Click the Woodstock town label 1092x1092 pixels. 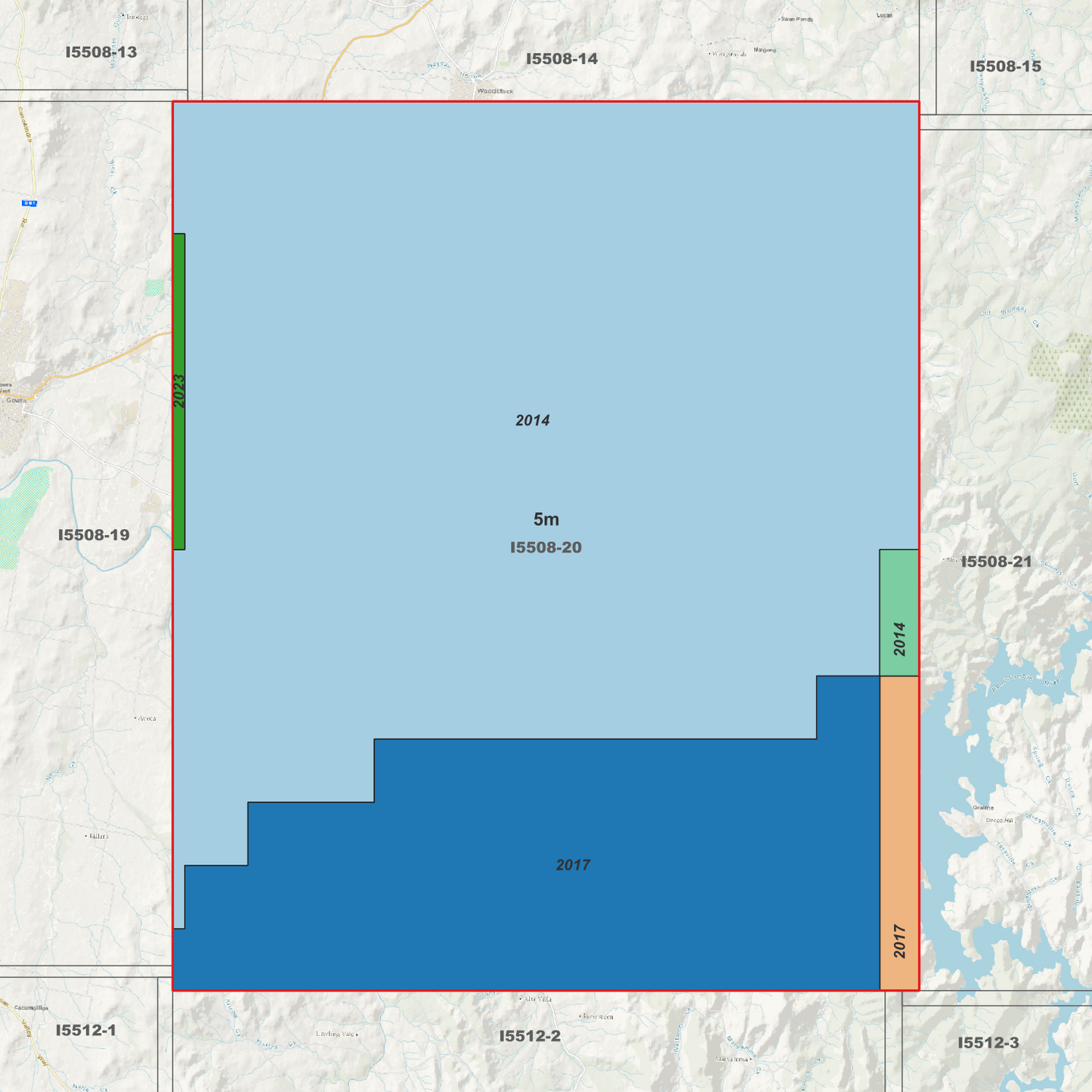(x=495, y=91)
